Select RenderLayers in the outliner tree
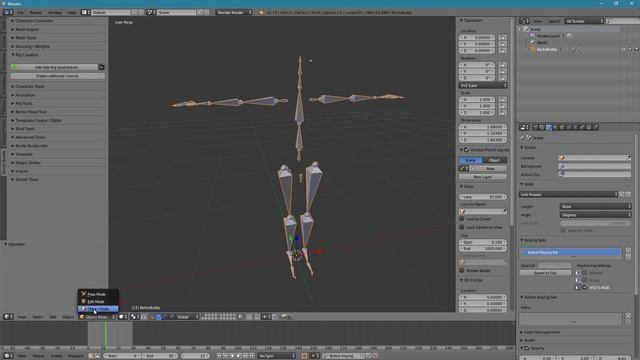Image resolution: width=640 pixels, height=360 pixels. pyautogui.click(x=548, y=36)
